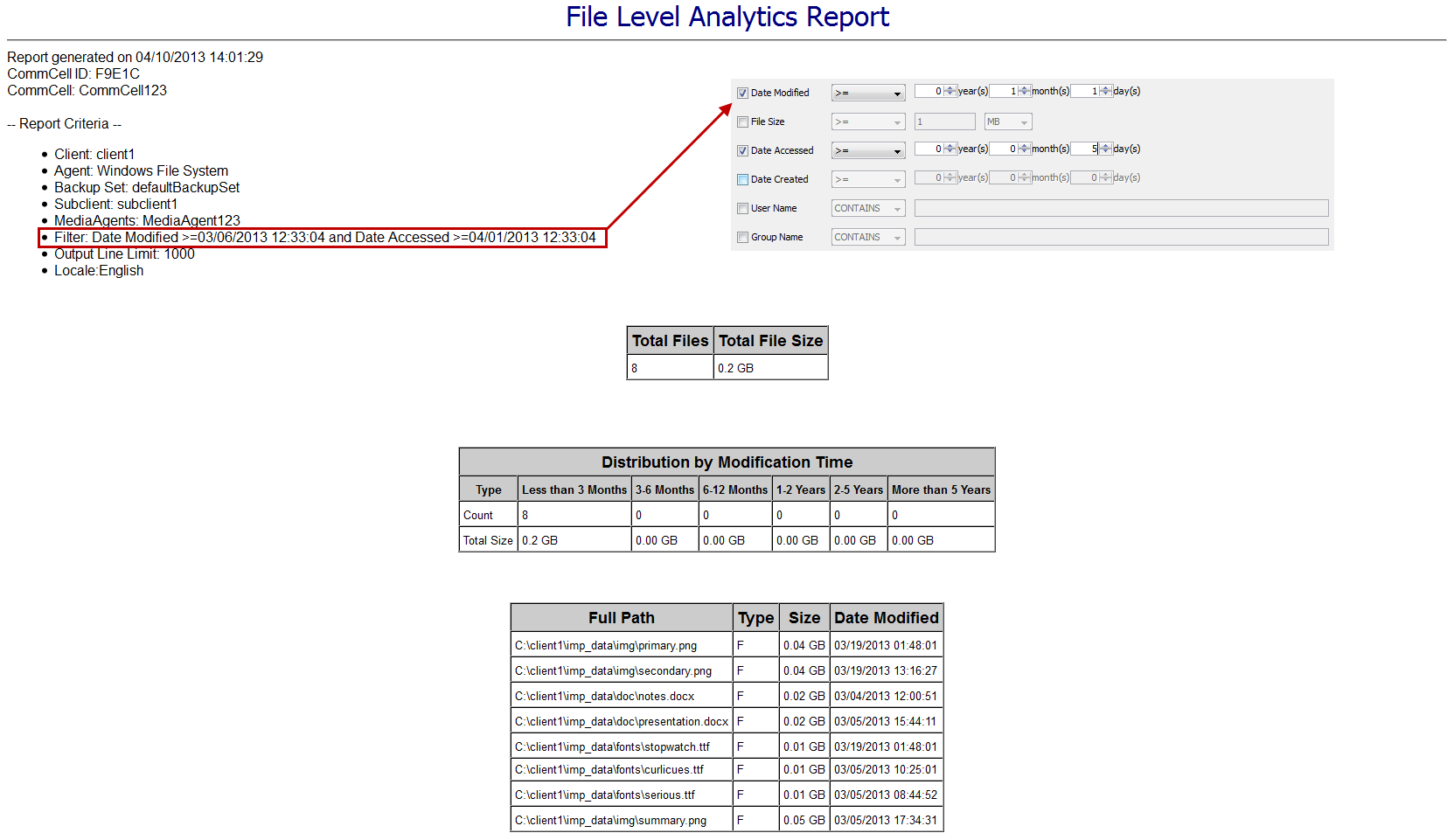
Task: Open the User Name CONTAINS dropdown
Action: tap(867, 208)
